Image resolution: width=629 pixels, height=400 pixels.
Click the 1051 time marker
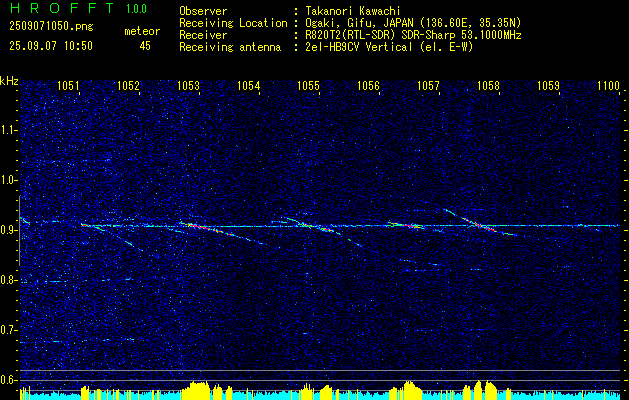pyautogui.click(x=68, y=85)
